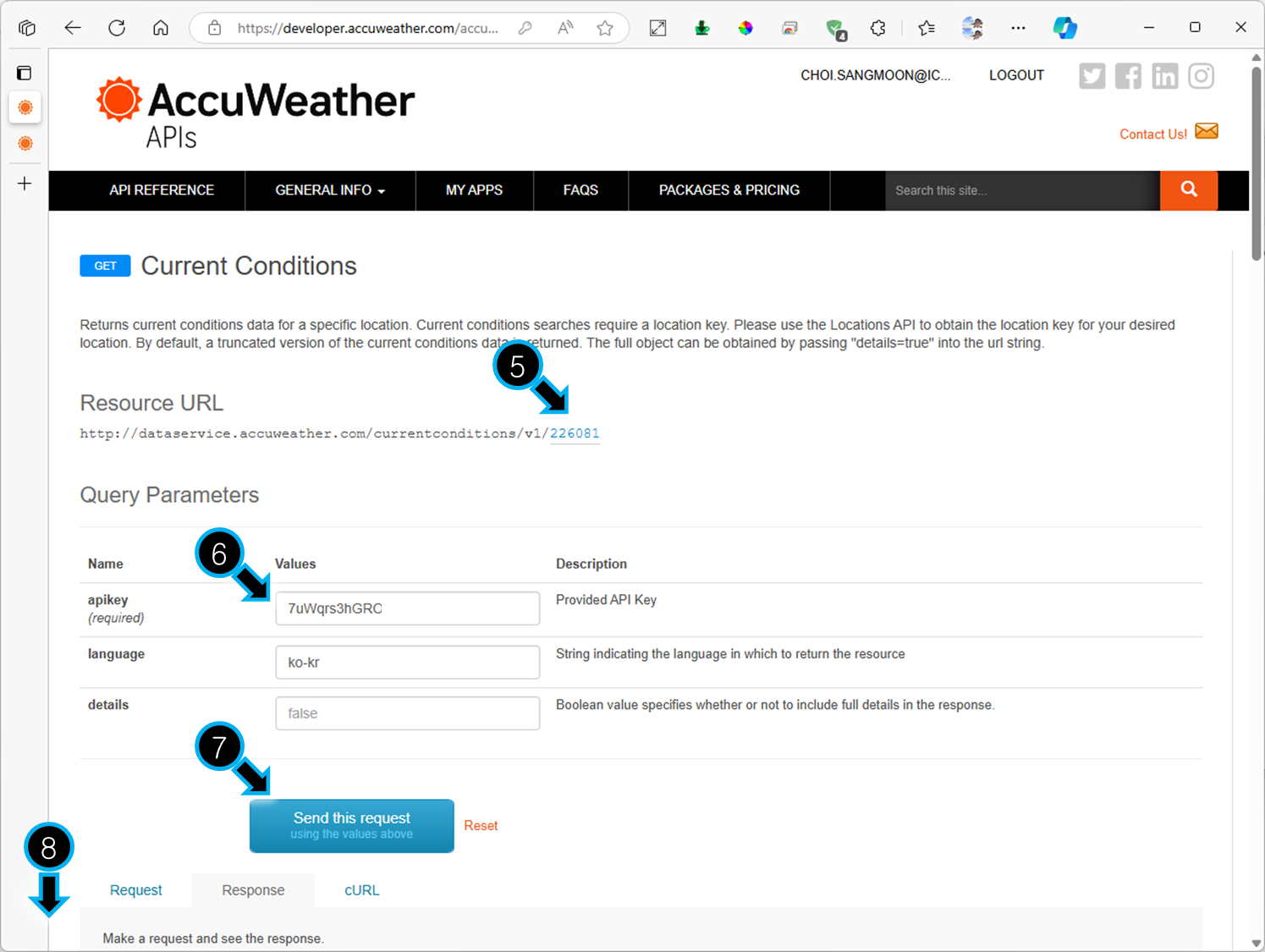Open the green shield extension with badge

pos(835,29)
